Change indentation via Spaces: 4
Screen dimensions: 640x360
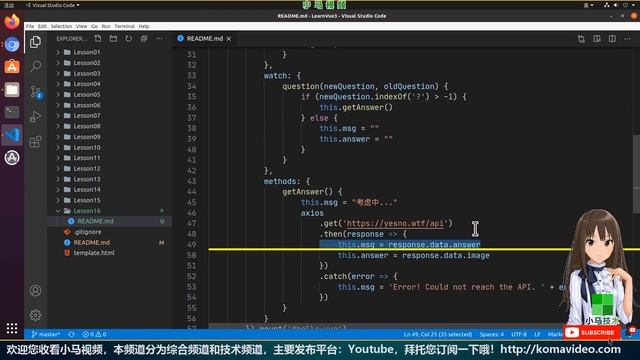pos(491,334)
